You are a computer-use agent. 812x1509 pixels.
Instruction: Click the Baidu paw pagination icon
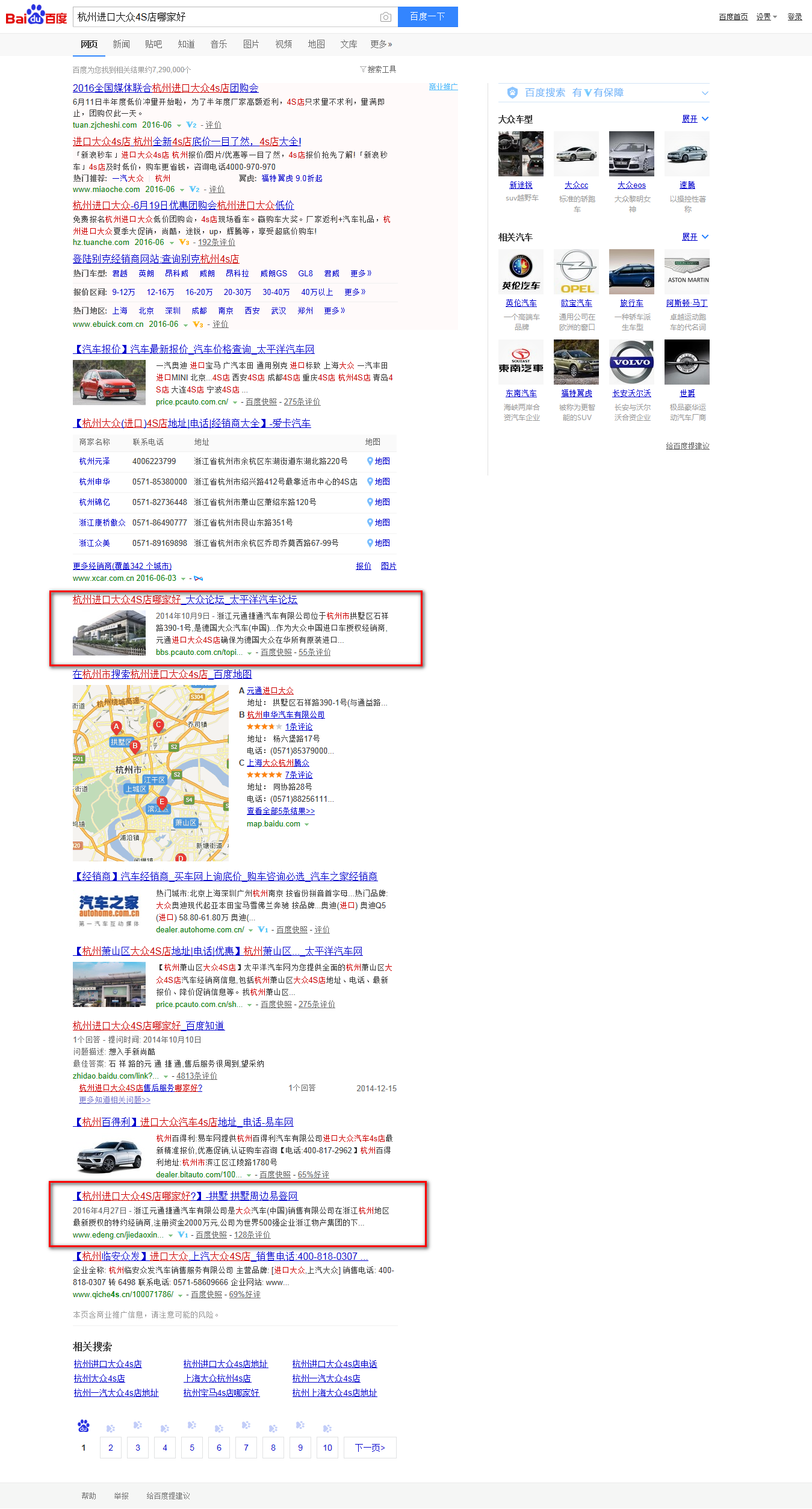tap(84, 1426)
